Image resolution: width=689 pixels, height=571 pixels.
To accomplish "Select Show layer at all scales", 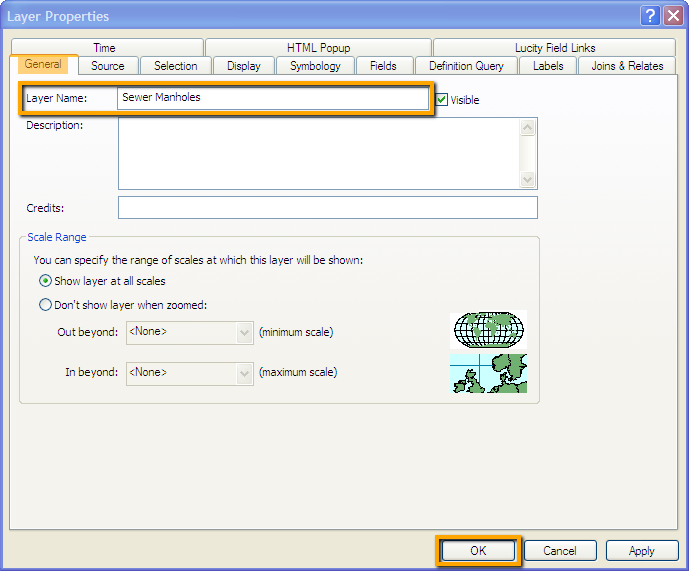I will (x=45, y=281).
